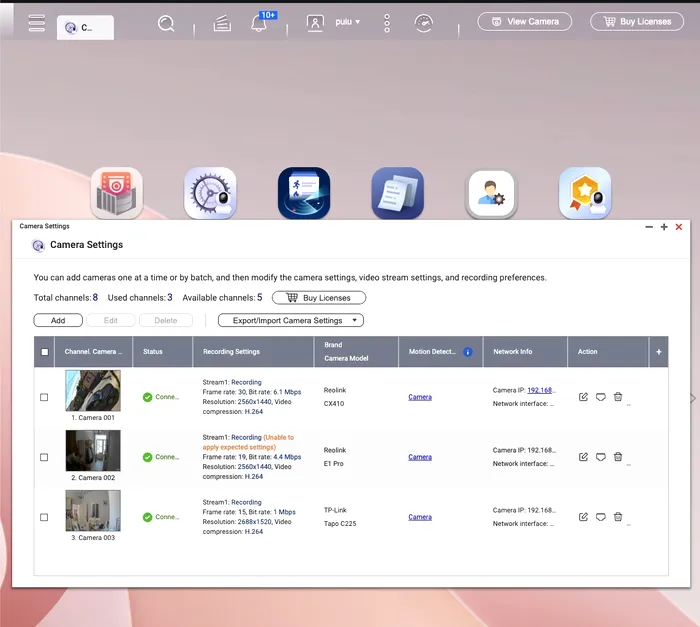Launch the recording storage desktop app icon
The image size is (700, 627).
pos(117,193)
